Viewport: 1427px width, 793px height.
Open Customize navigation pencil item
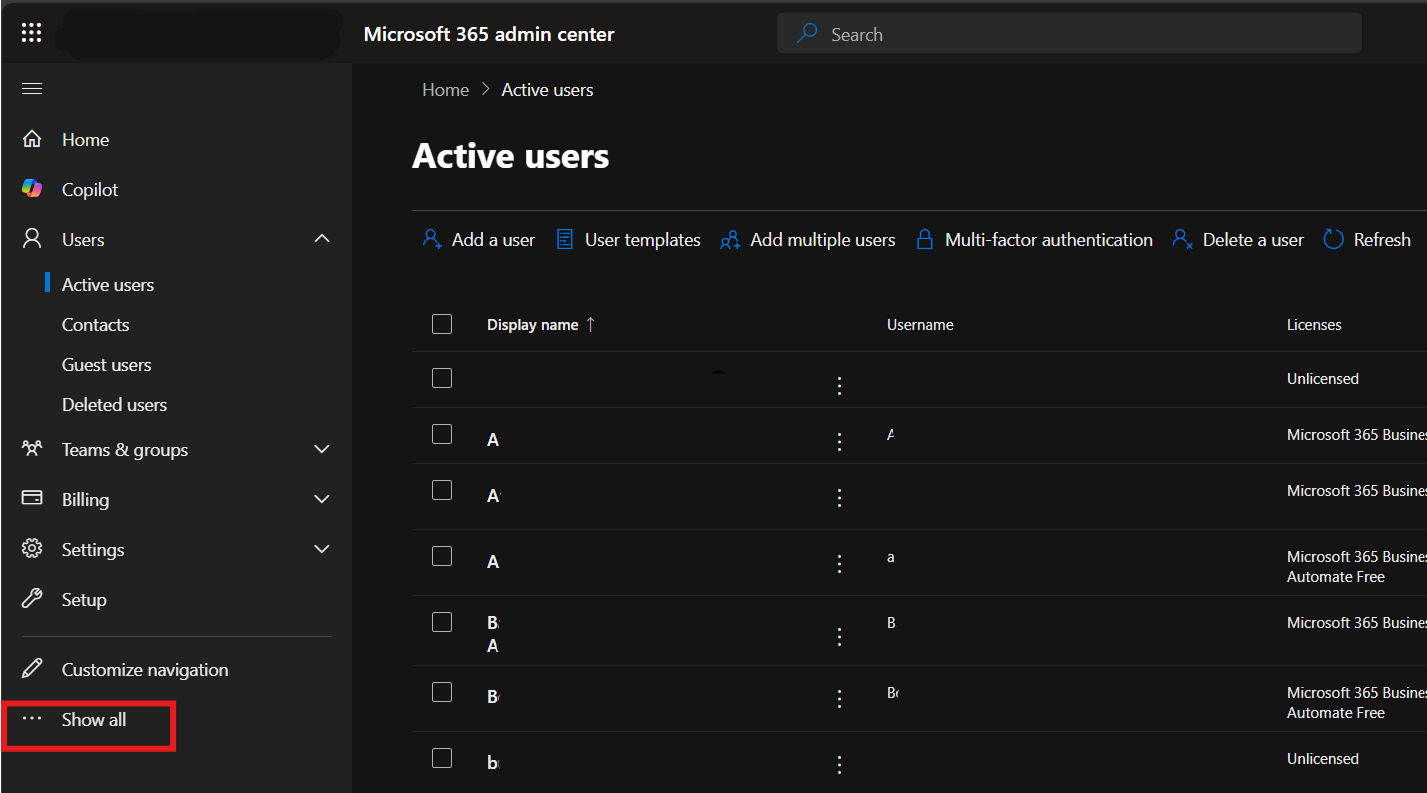tap(125, 670)
